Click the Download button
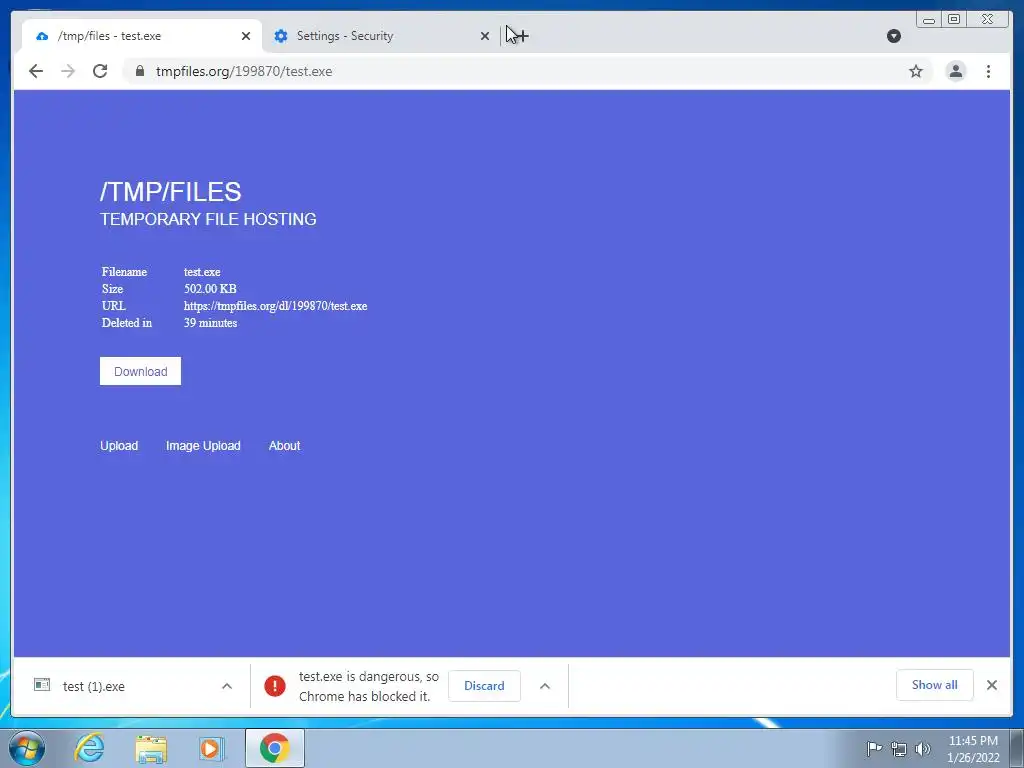 click(x=140, y=371)
